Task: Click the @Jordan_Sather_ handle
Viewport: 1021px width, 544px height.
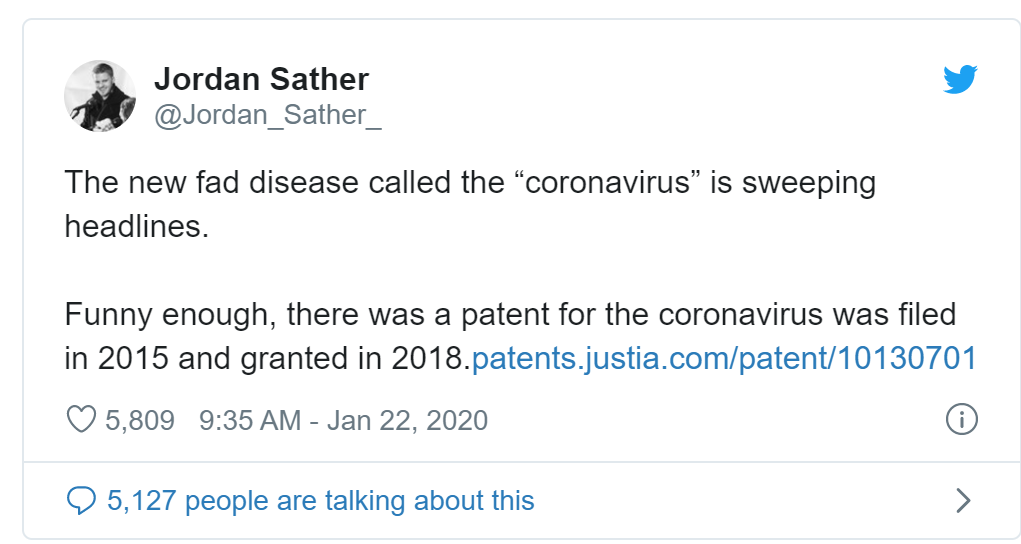Action: (267, 115)
